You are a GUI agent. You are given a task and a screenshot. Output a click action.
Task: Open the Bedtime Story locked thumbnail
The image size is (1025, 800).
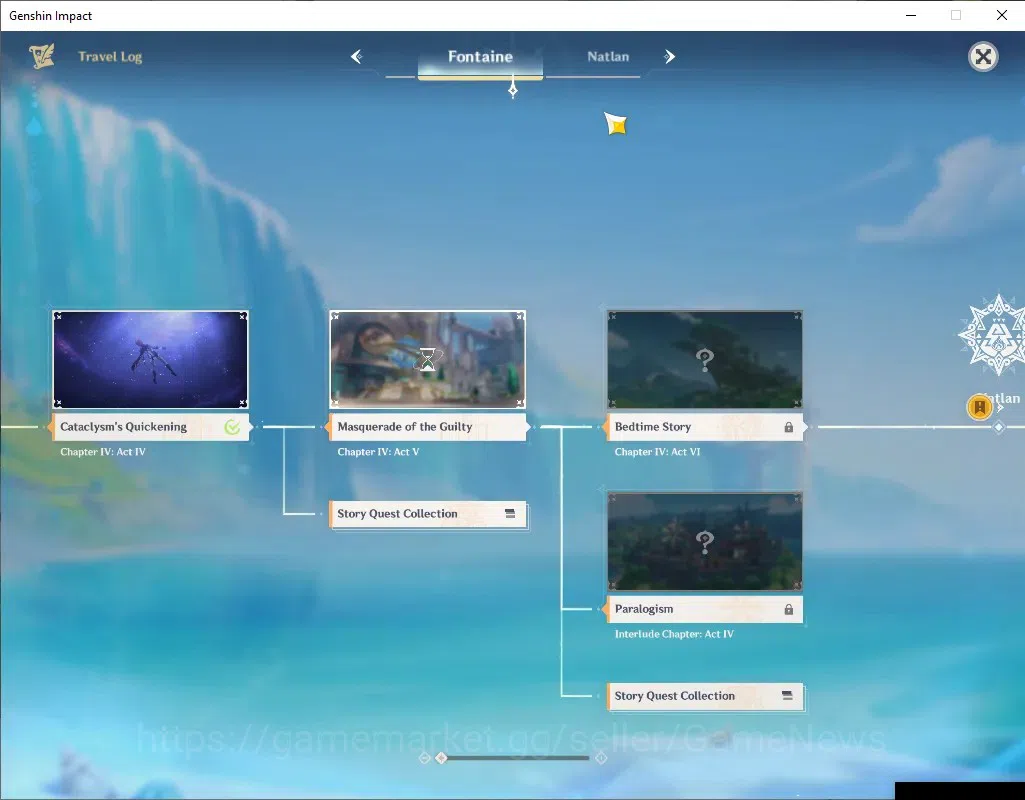[x=705, y=359]
